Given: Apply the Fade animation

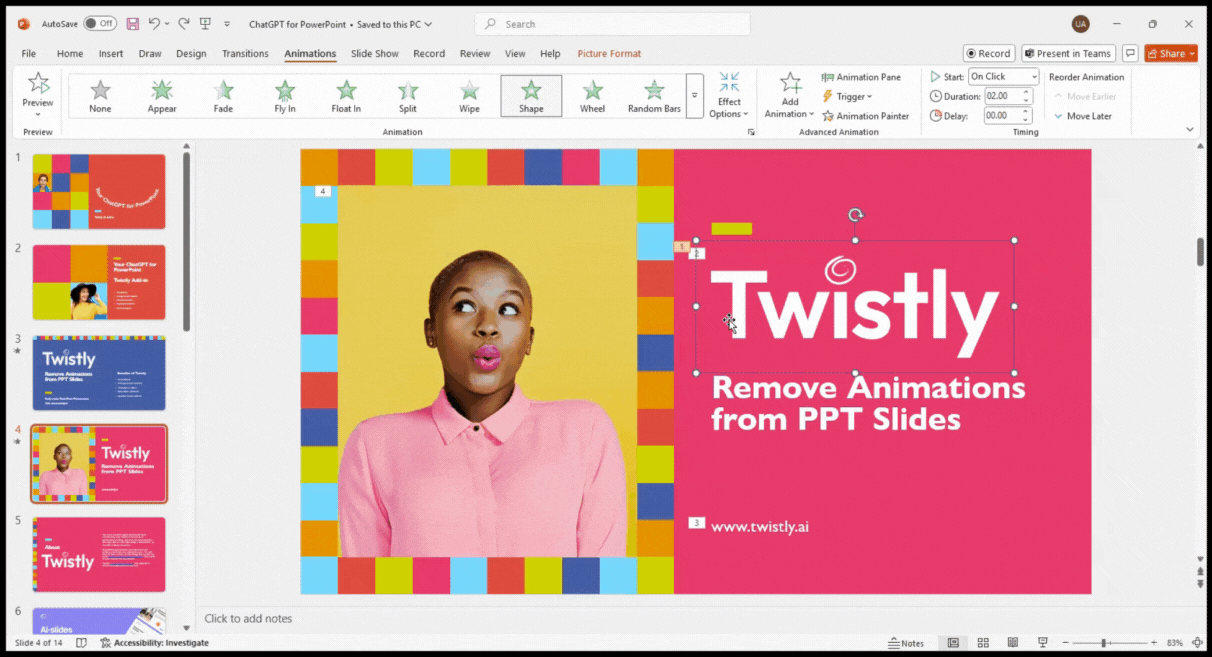Looking at the screenshot, I should pos(223,96).
